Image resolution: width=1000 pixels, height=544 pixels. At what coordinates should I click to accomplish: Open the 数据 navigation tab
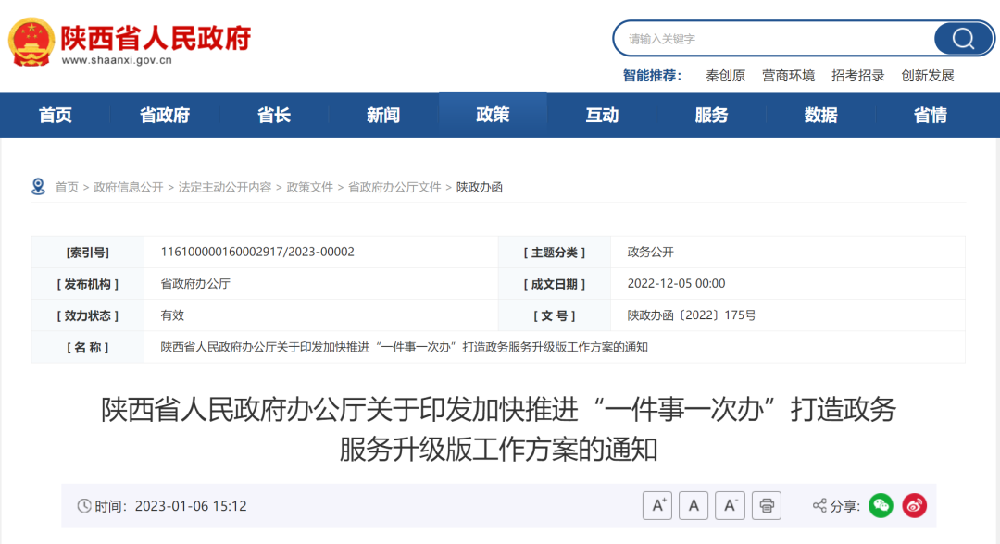(820, 115)
